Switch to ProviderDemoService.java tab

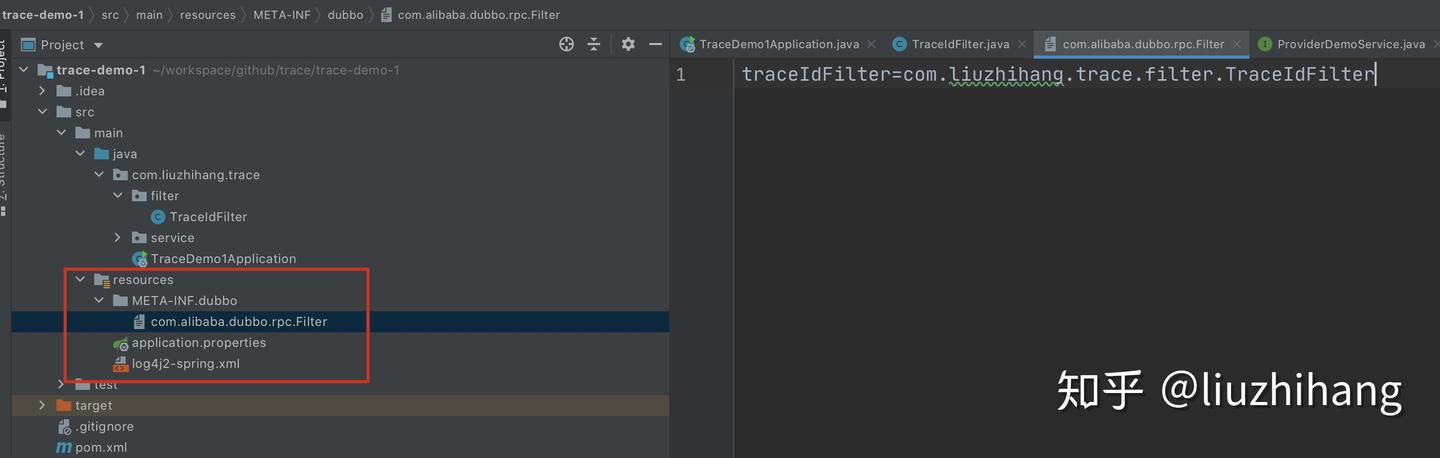[1350, 44]
